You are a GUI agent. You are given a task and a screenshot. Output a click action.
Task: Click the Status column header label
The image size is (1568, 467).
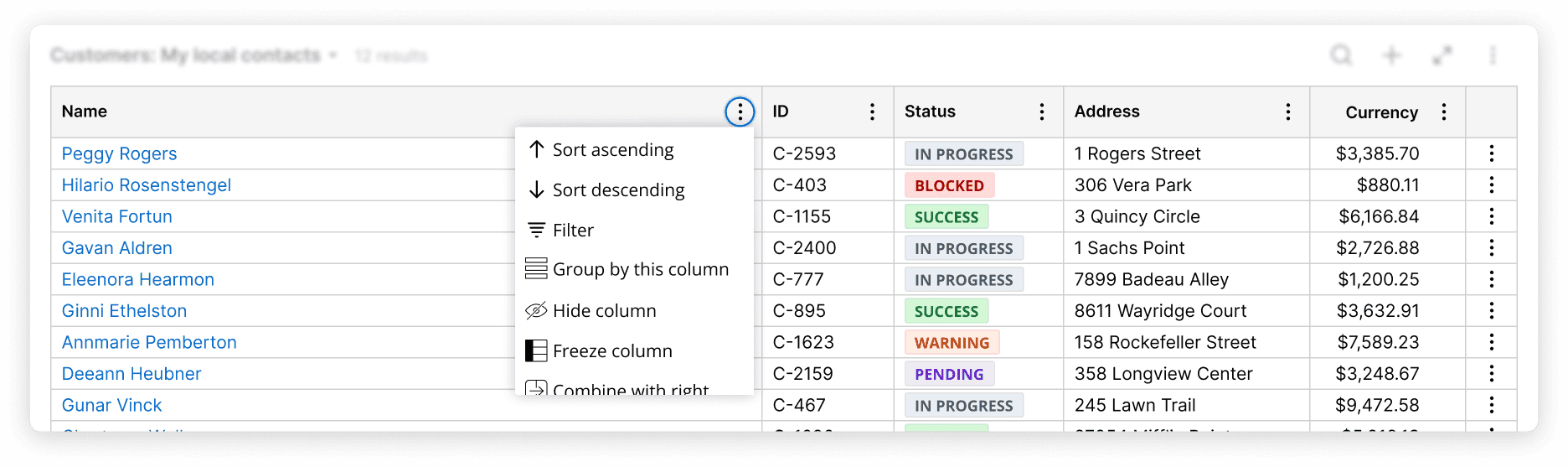(x=930, y=112)
